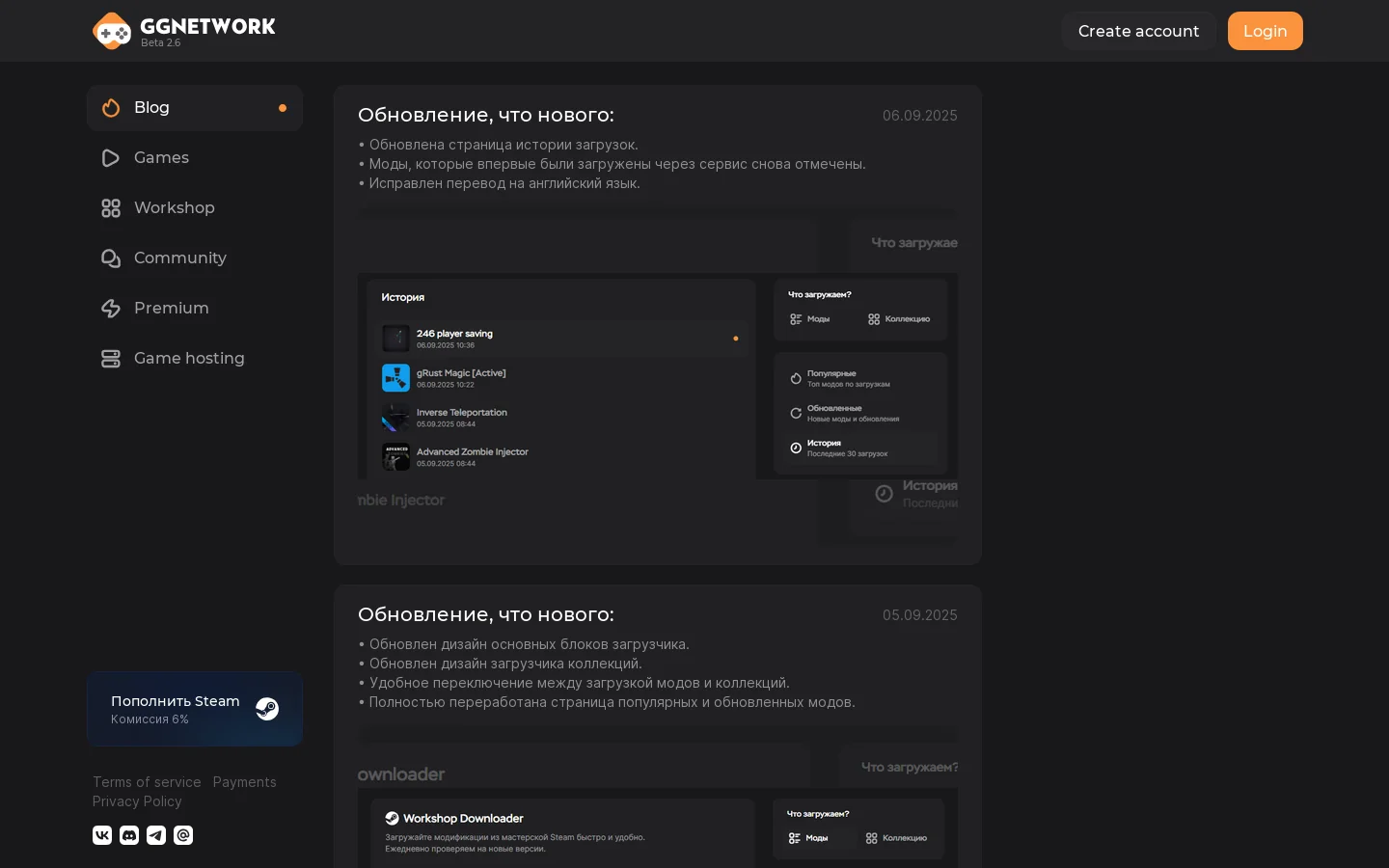Open the Пополнить Steam banner
This screenshot has height=868, width=1389.
[195, 709]
